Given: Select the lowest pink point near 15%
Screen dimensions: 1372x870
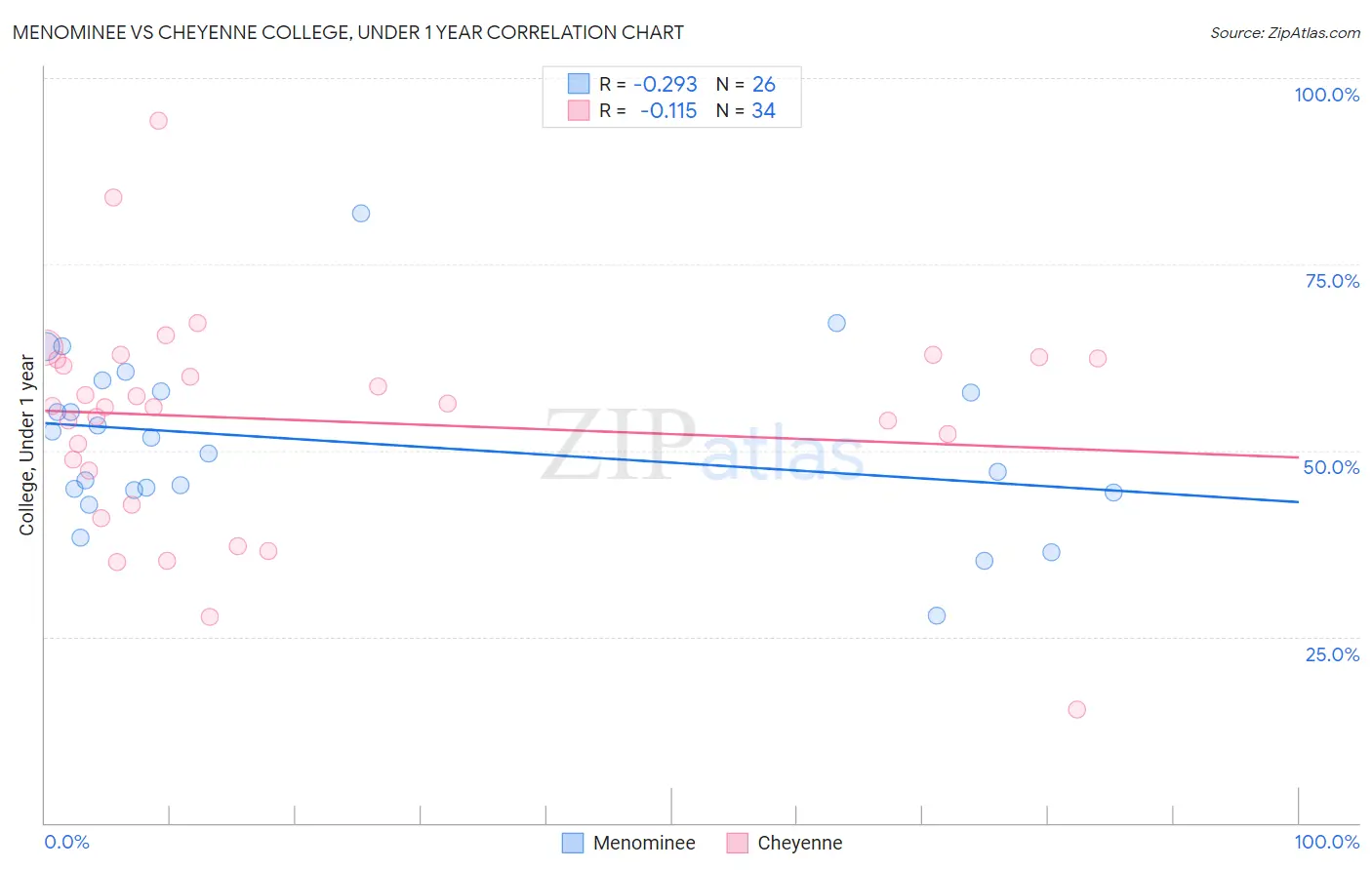Looking at the screenshot, I should [x=1077, y=709].
